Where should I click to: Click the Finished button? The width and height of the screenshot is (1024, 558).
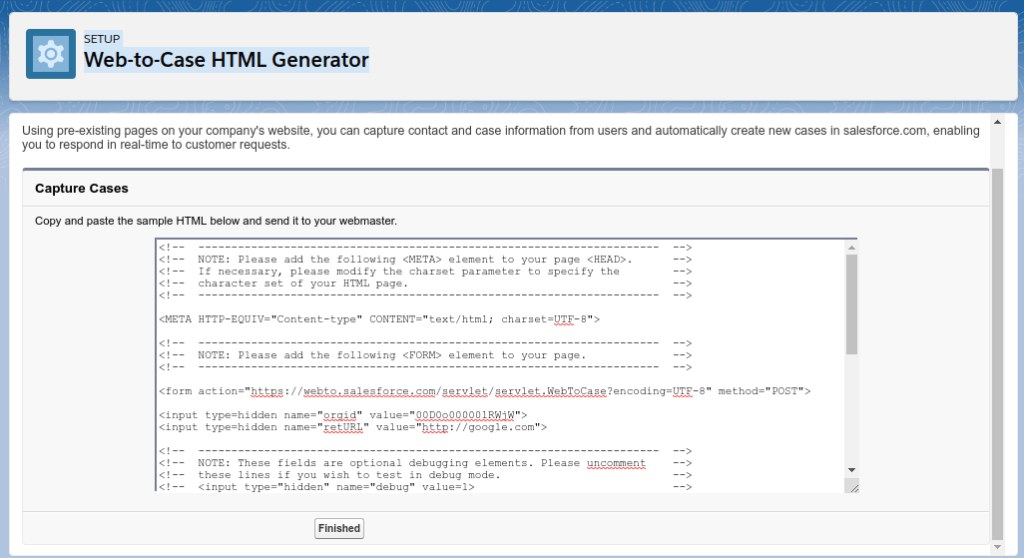point(339,528)
